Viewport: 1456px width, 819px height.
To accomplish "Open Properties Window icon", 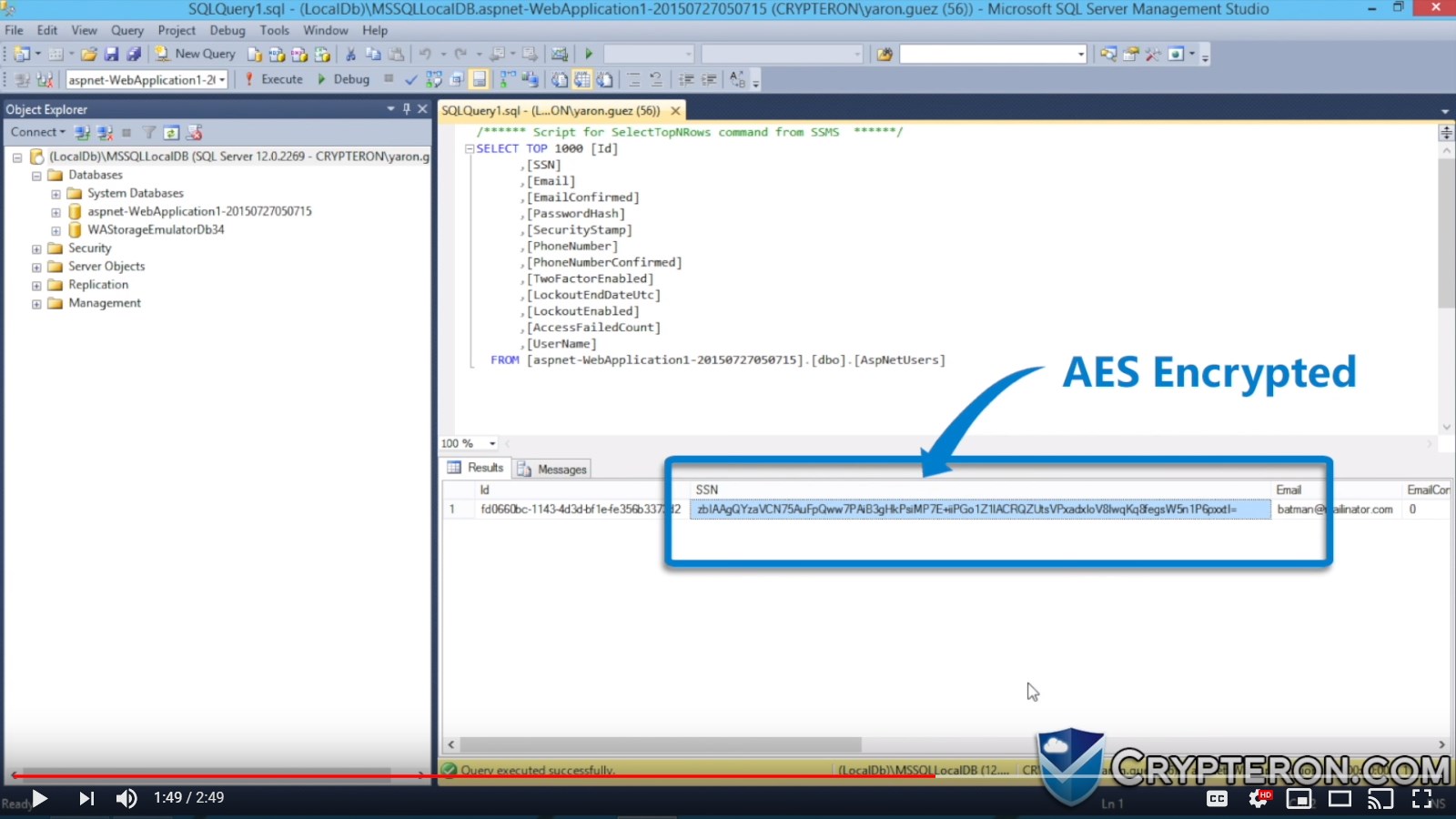I will point(1130,55).
